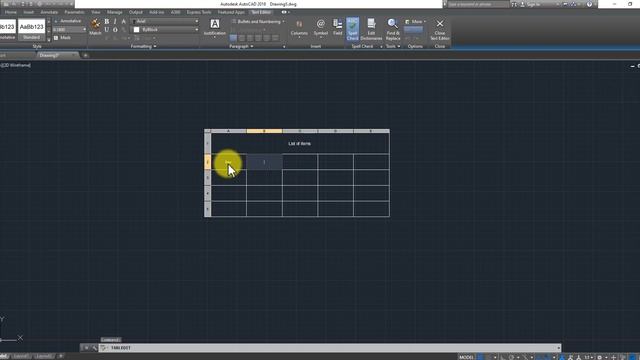Click Close Text Editor
The width and height of the screenshot is (640, 360).
pyautogui.click(x=440, y=29)
